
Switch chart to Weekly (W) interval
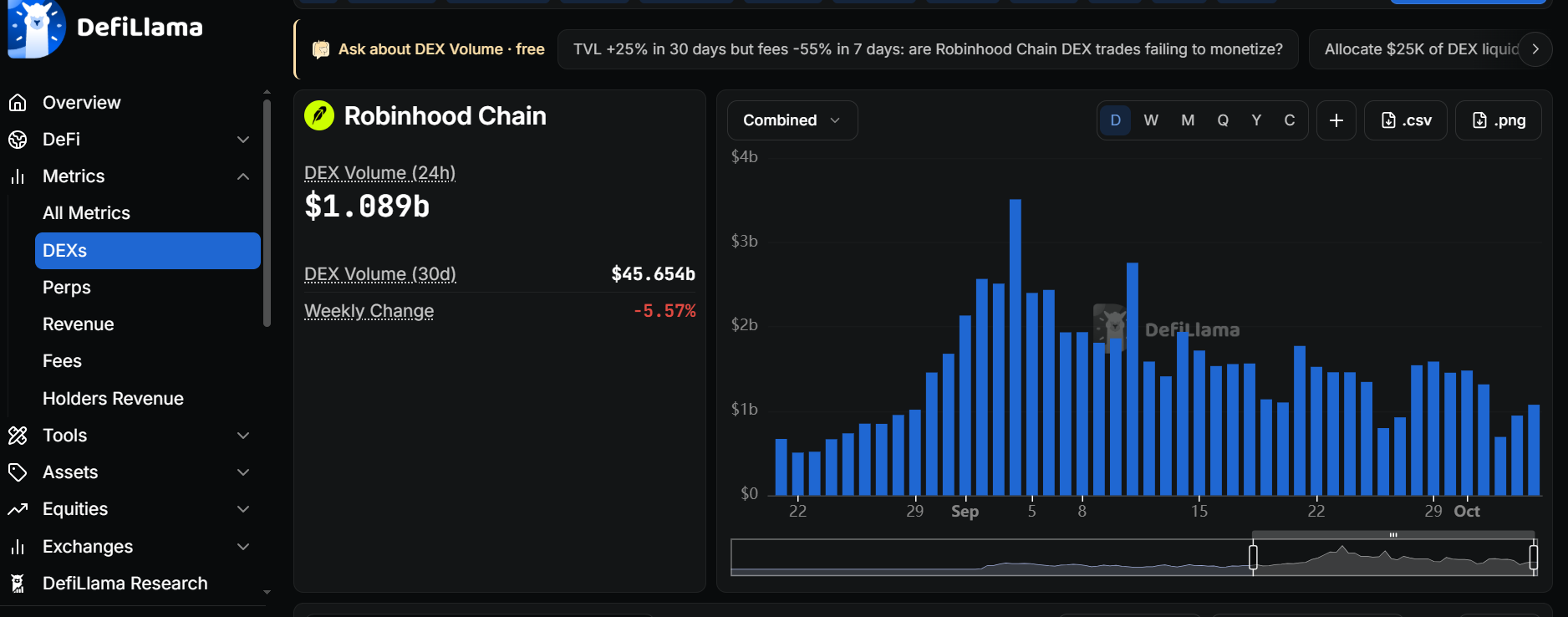[1151, 120]
